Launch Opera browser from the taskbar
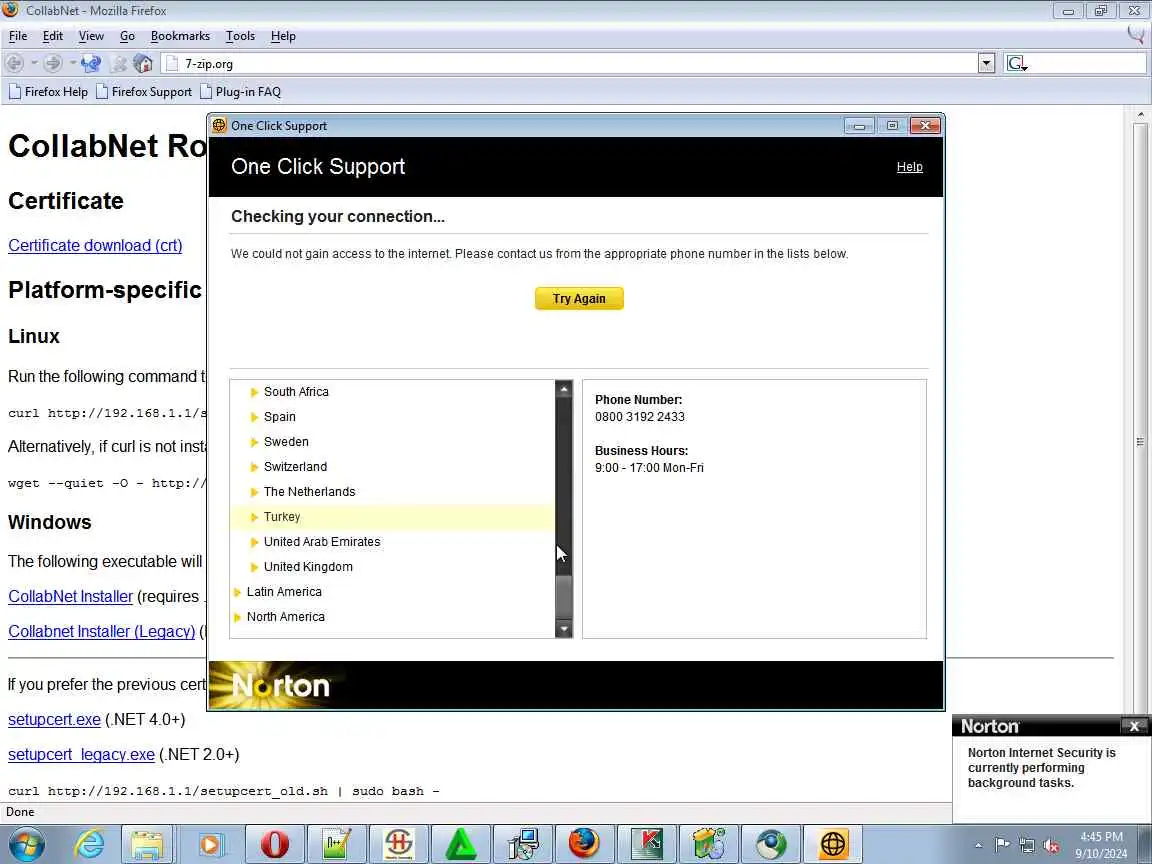 pos(275,843)
